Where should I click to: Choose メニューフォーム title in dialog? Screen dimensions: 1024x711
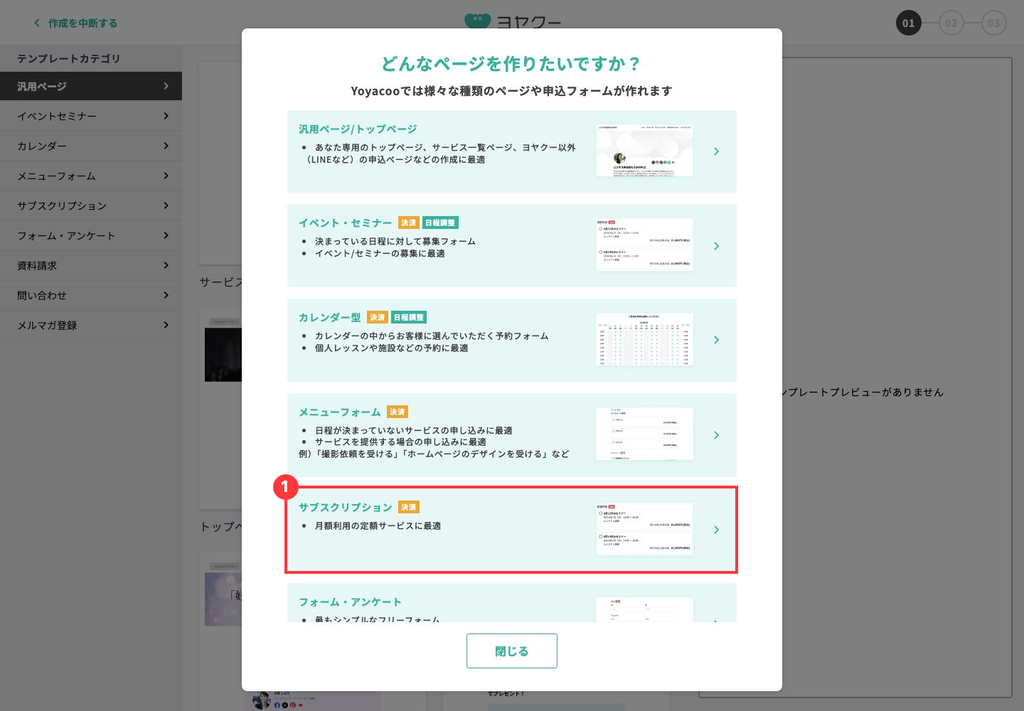340,412
